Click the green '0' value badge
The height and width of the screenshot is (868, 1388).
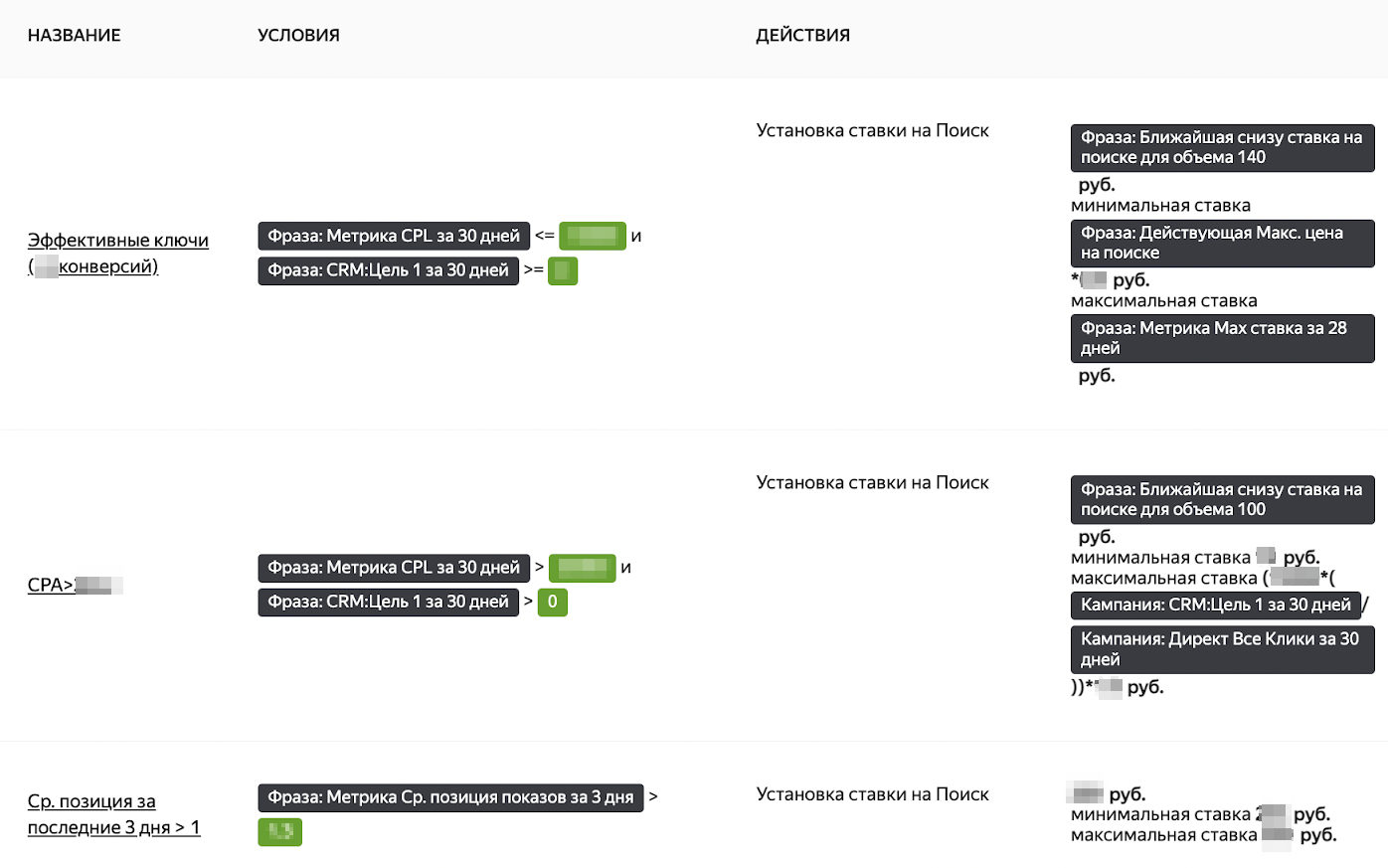553,603
